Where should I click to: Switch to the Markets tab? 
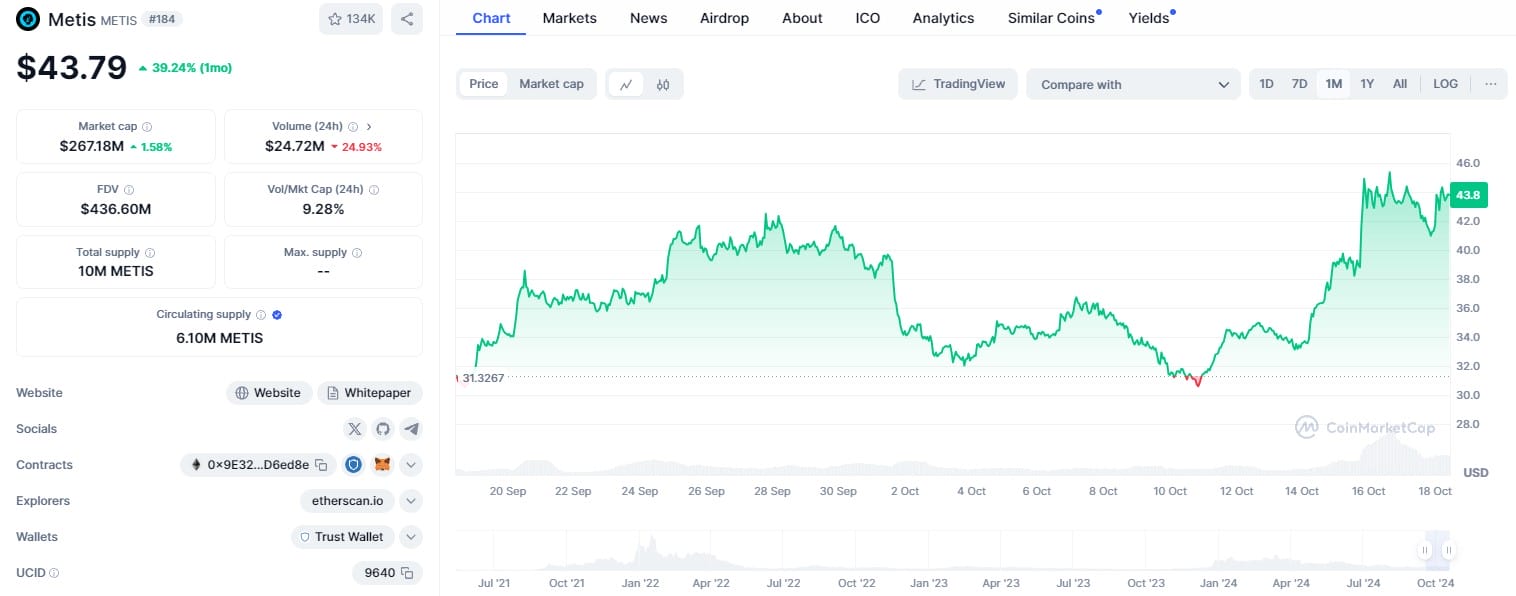coord(569,18)
